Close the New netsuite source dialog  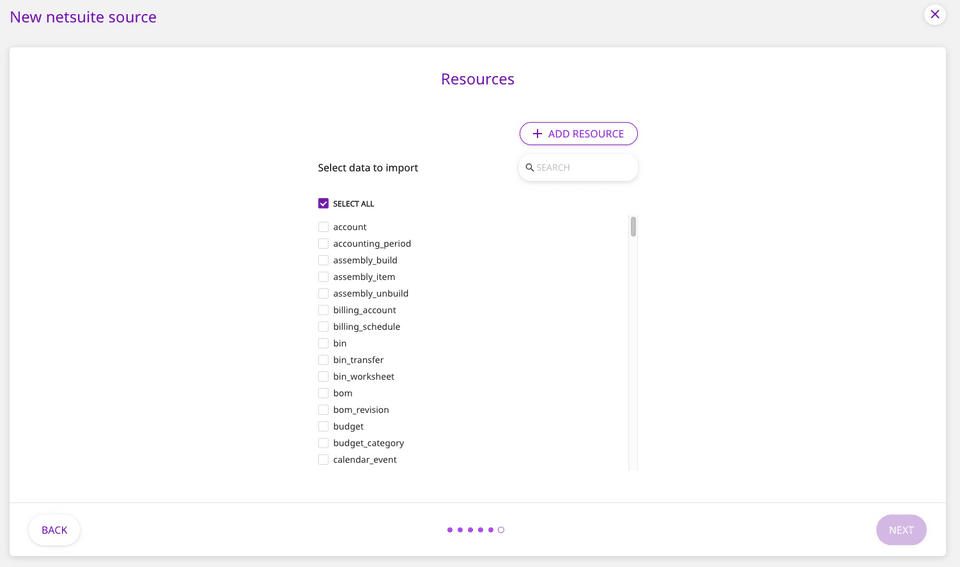coord(934,14)
